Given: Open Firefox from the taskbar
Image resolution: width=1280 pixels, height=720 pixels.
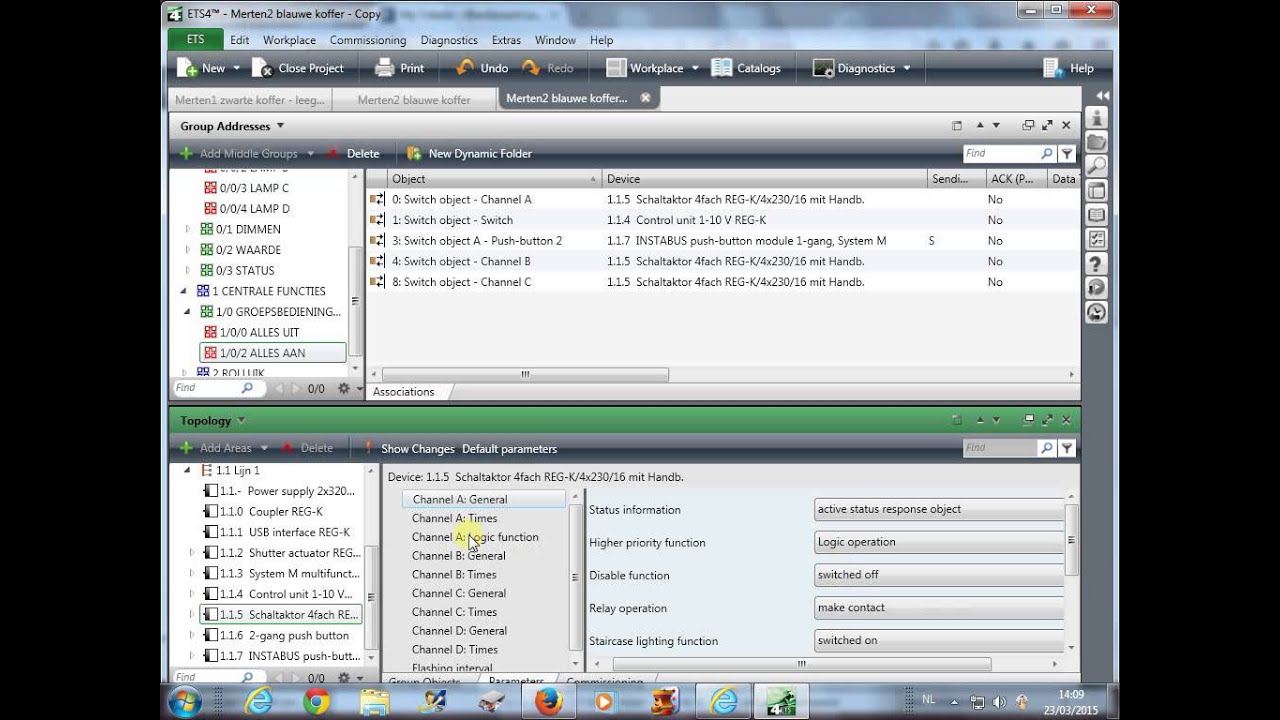Looking at the screenshot, I should [548, 701].
